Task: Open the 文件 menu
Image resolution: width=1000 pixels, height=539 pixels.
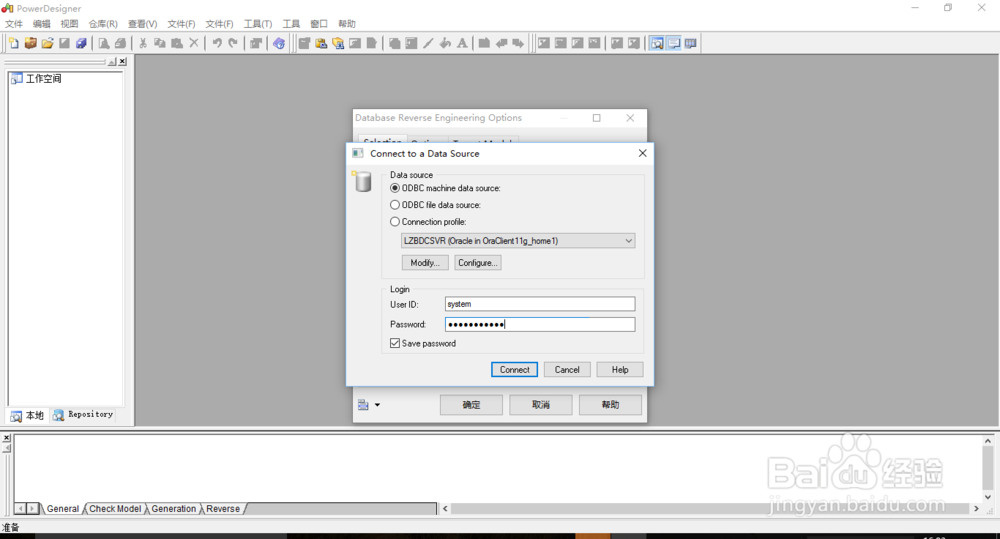Action: point(14,24)
